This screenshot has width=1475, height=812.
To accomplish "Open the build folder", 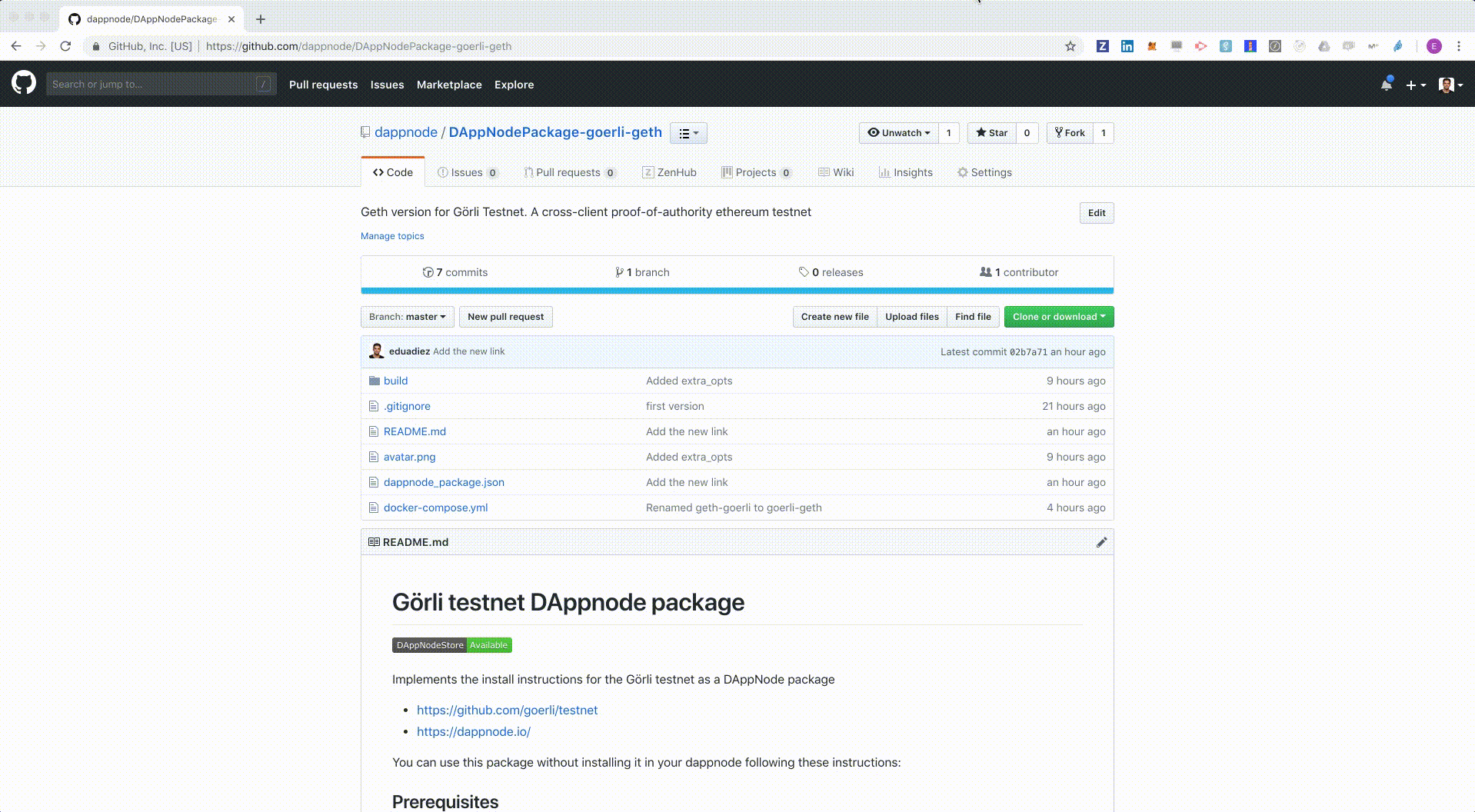I will (x=395, y=381).
